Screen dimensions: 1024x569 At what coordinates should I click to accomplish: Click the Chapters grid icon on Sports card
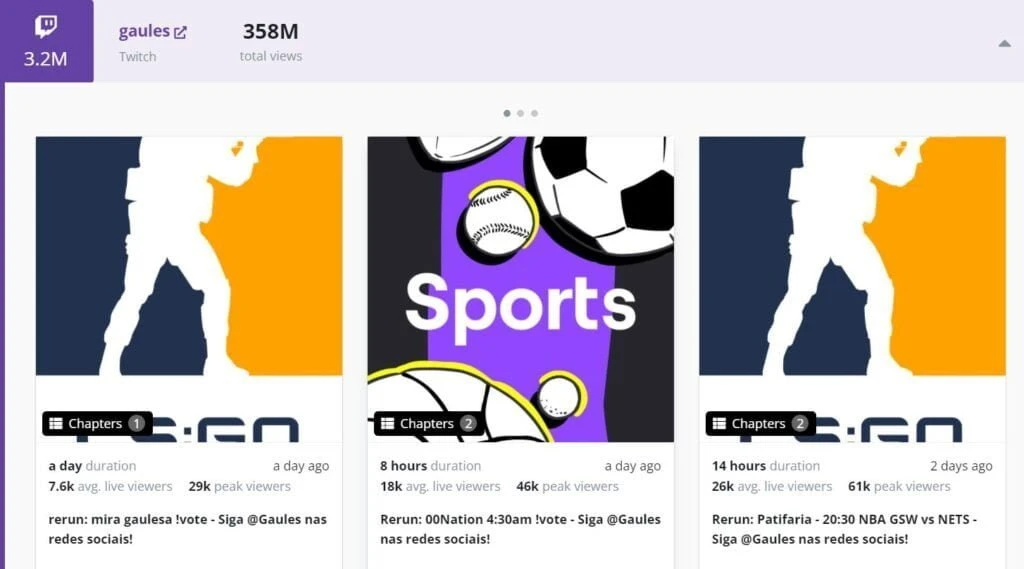388,423
